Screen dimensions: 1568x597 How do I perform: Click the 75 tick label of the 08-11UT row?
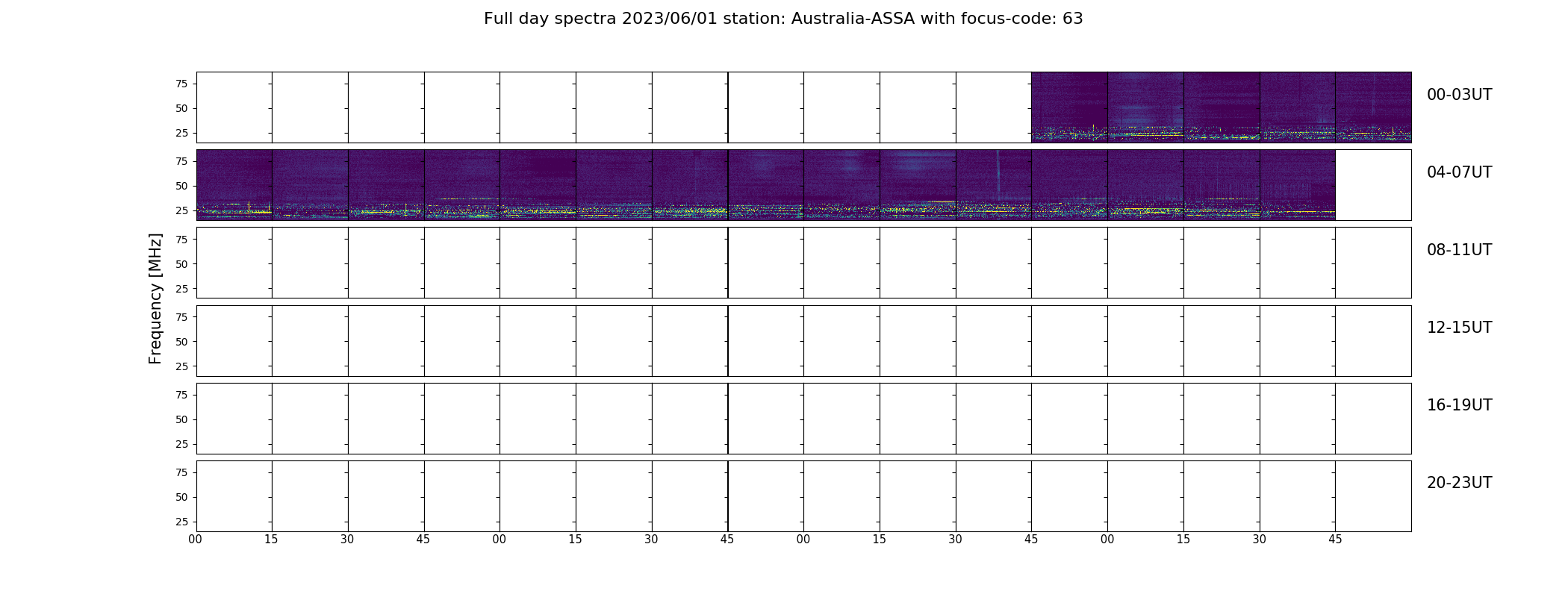(x=181, y=239)
